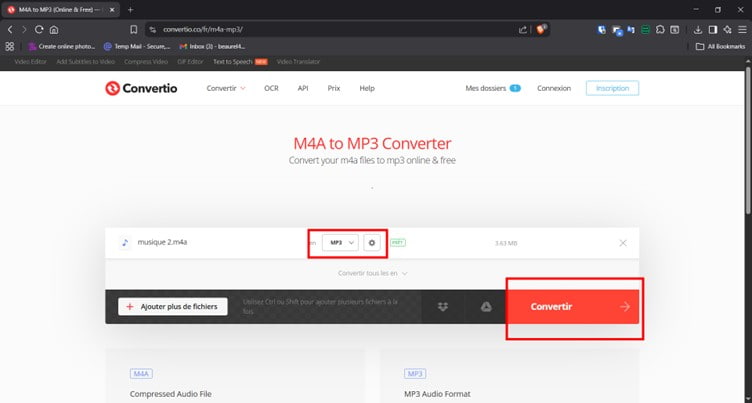
Task: Go forward in browser history
Action: coord(24,29)
